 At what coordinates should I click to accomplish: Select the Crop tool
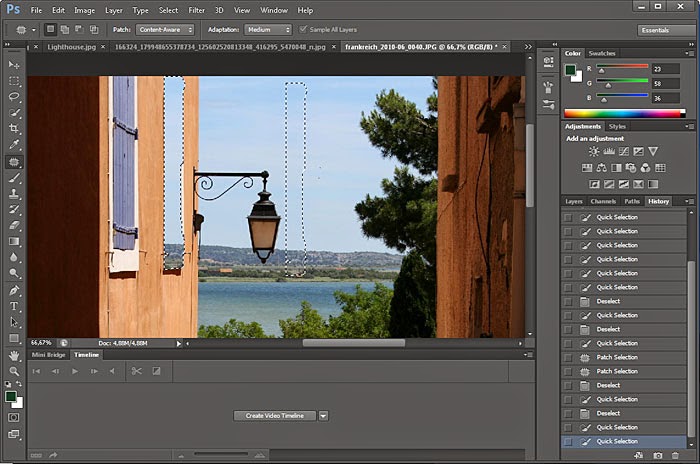[x=14, y=129]
